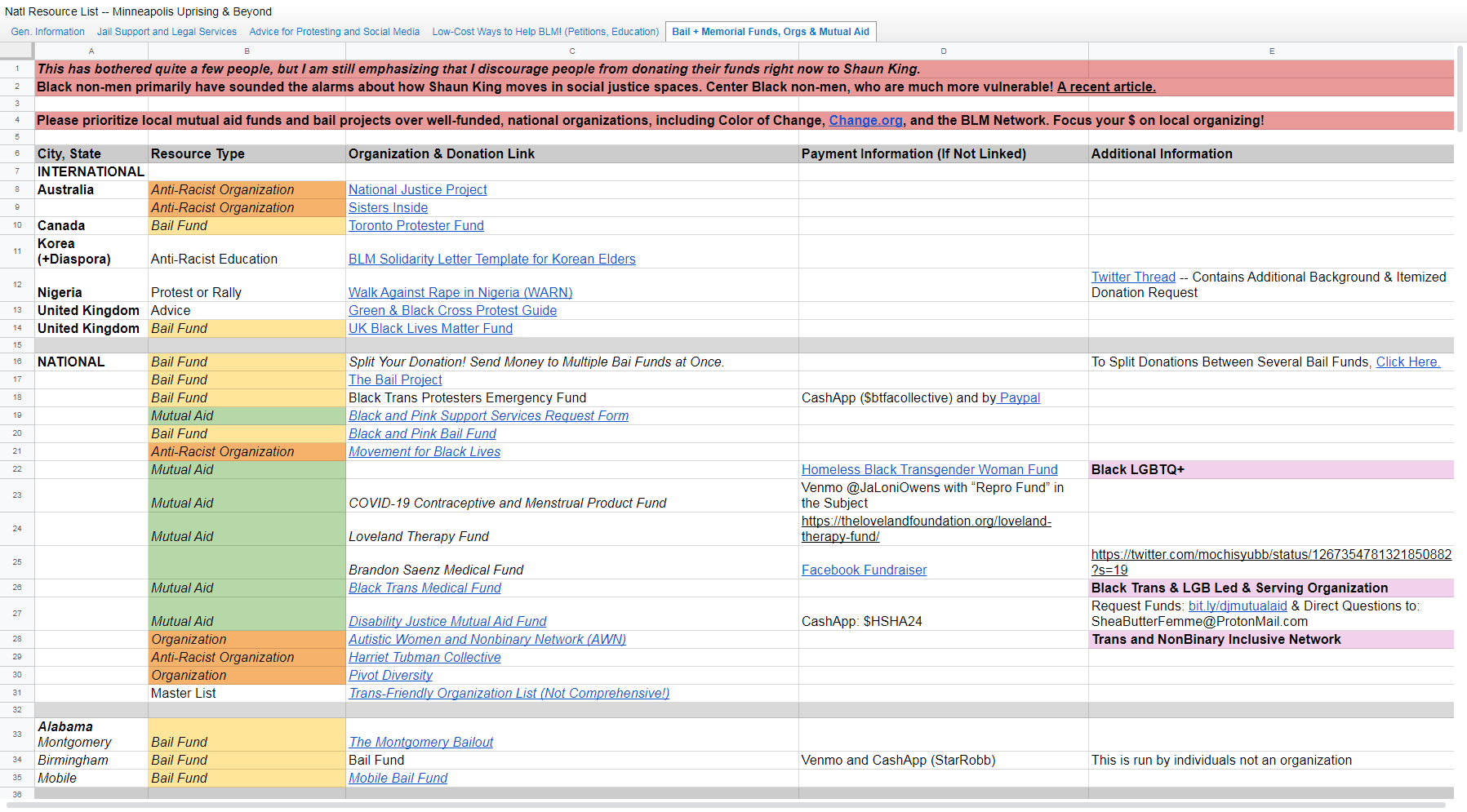Viewport: 1467px width, 812px height.
Task: Click 'Organization & Donation Link' header cell
Action: pyautogui.click(x=572, y=153)
